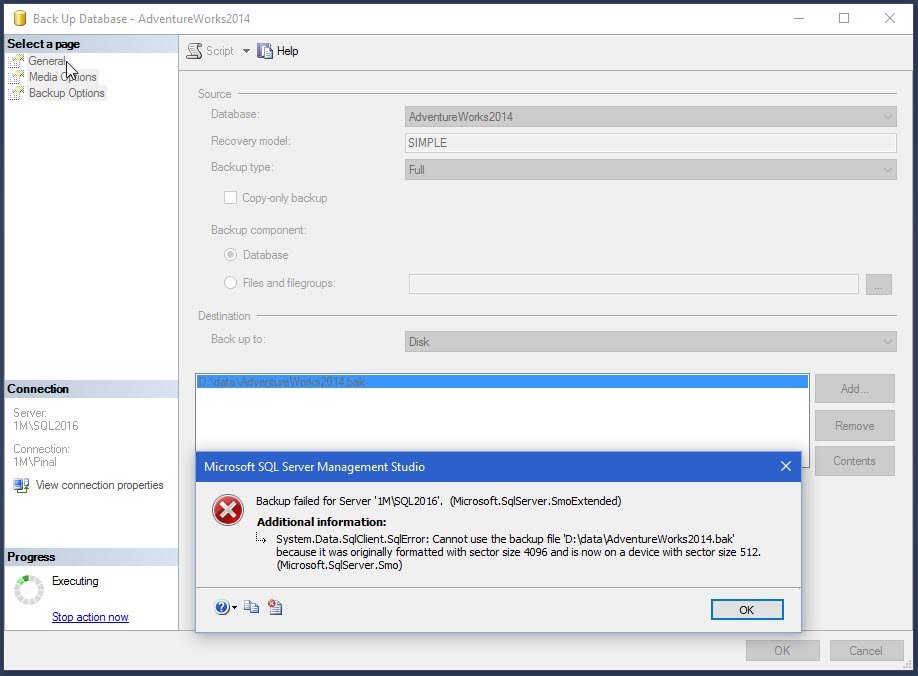Image resolution: width=918 pixels, height=676 pixels.
Task: Select the Files and filegroups radio button
Action: pos(231,283)
